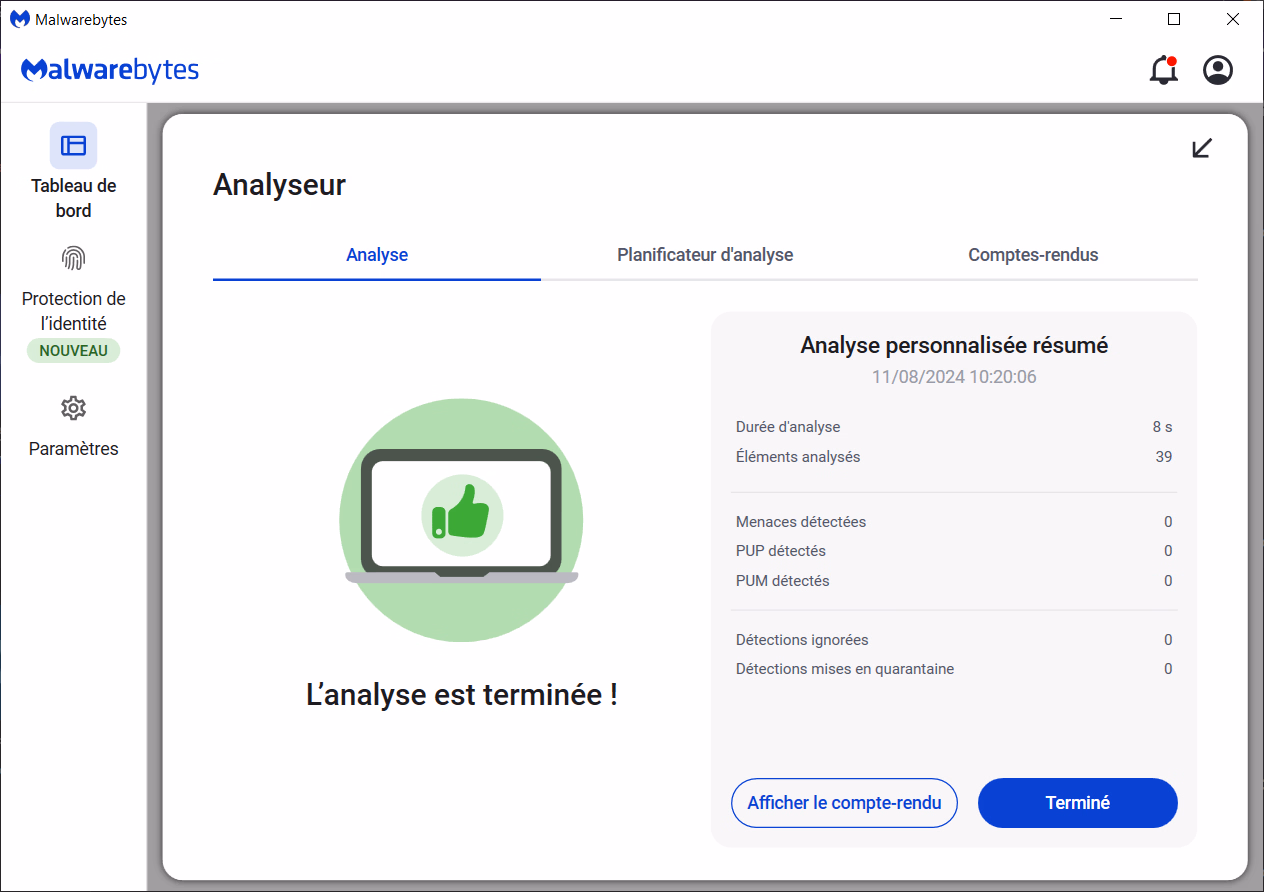Click the Malwarebytes logo in header
This screenshot has width=1264, height=892.
tap(110, 70)
